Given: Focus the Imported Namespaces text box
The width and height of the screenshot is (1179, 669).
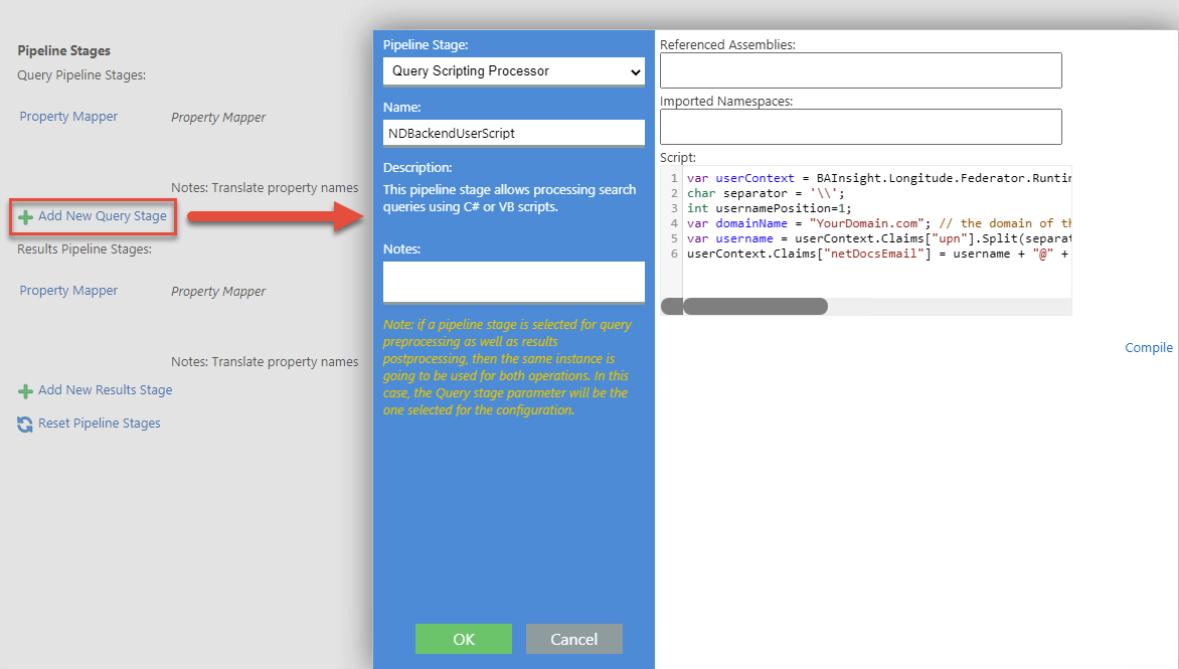Looking at the screenshot, I should pyautogui.click(x=860, y=127).
